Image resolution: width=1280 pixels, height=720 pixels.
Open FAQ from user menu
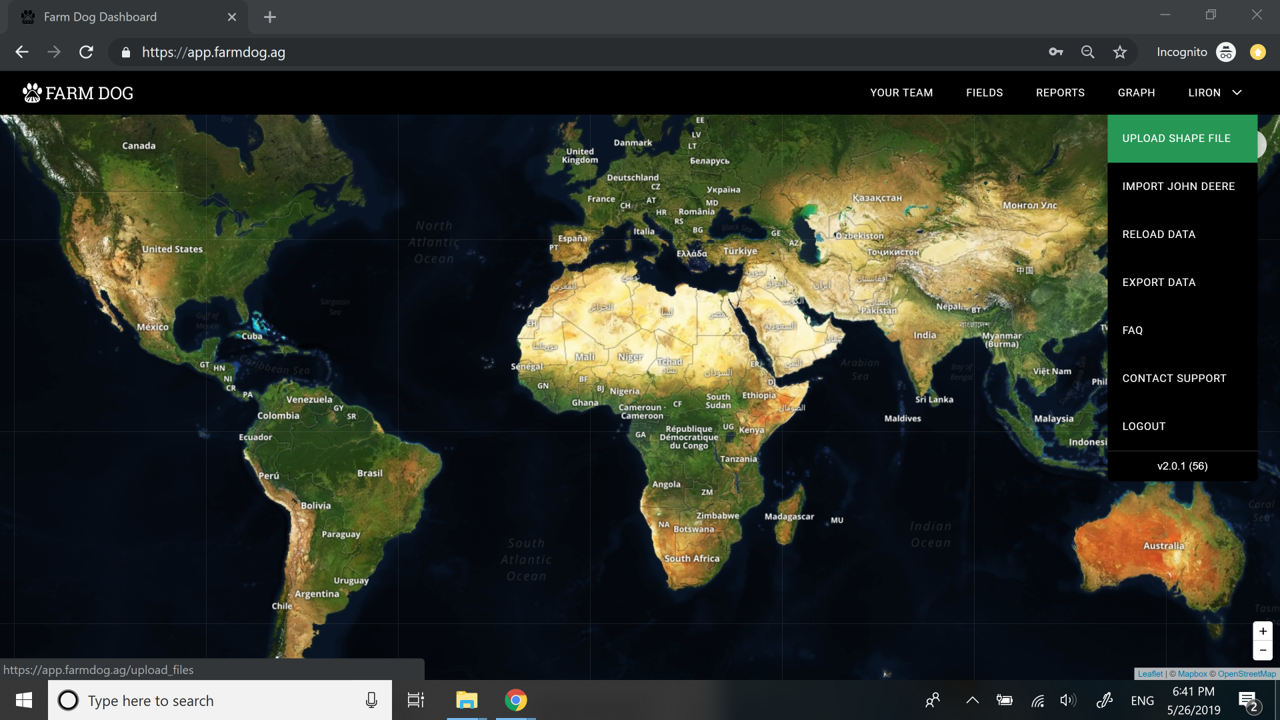coord(1182,330)
